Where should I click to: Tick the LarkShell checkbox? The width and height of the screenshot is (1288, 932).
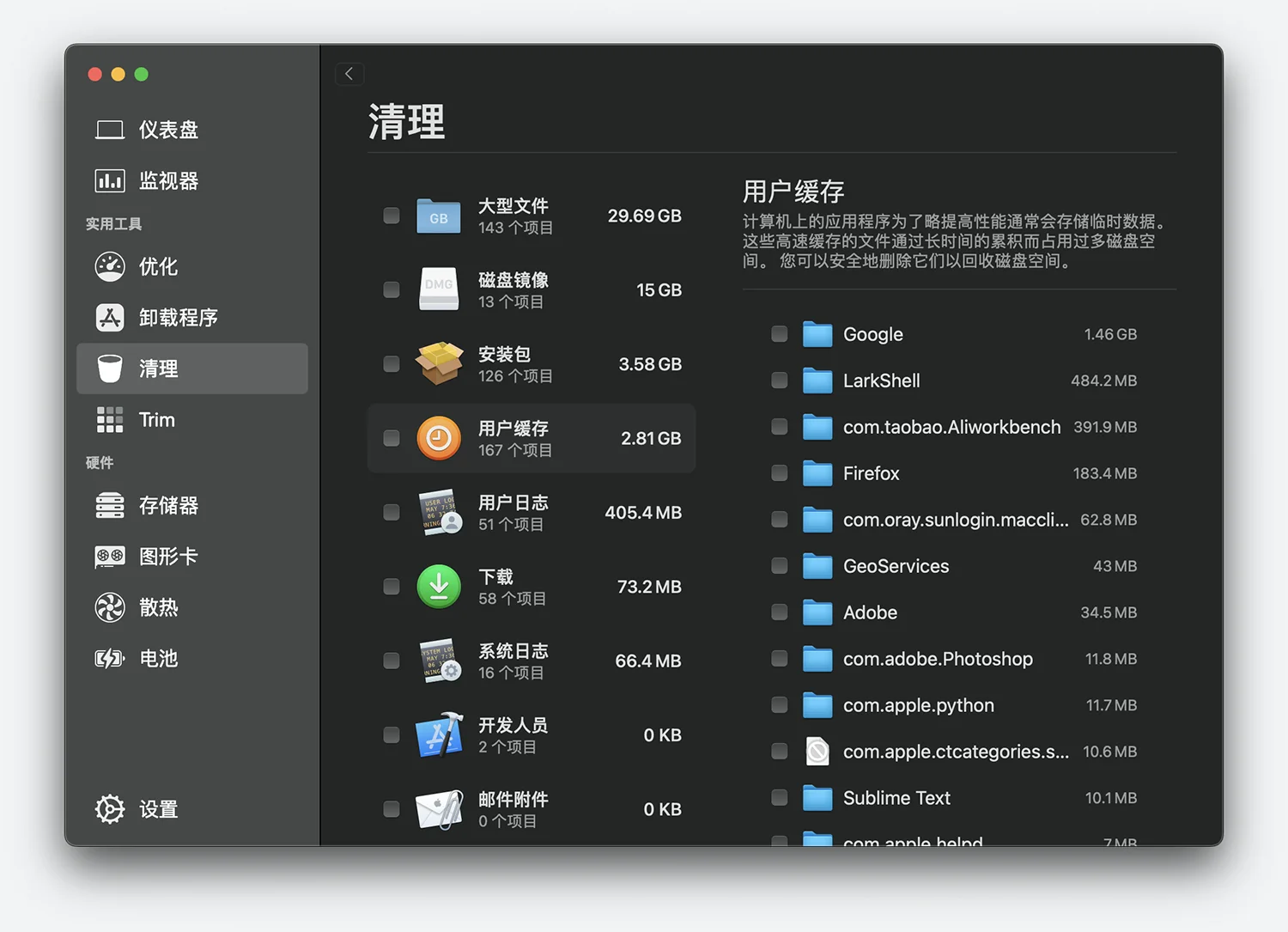[780, 381]
